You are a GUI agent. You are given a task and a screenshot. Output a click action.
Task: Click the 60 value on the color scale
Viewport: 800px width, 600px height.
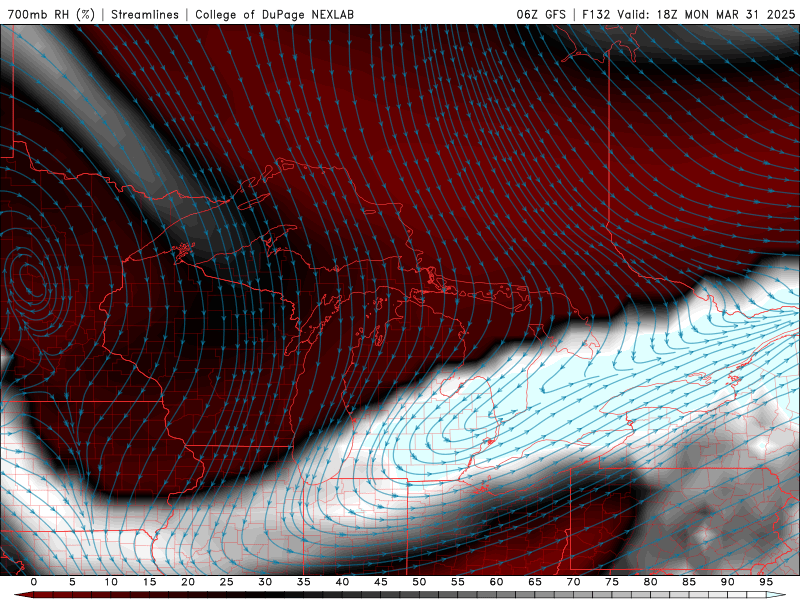[496, 582]
